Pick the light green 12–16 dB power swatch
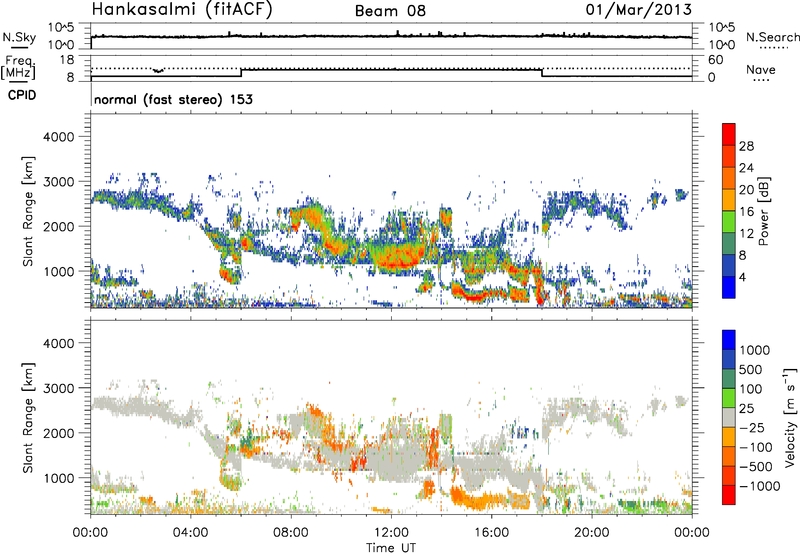800x554 pixels. [x=729, y=221]
